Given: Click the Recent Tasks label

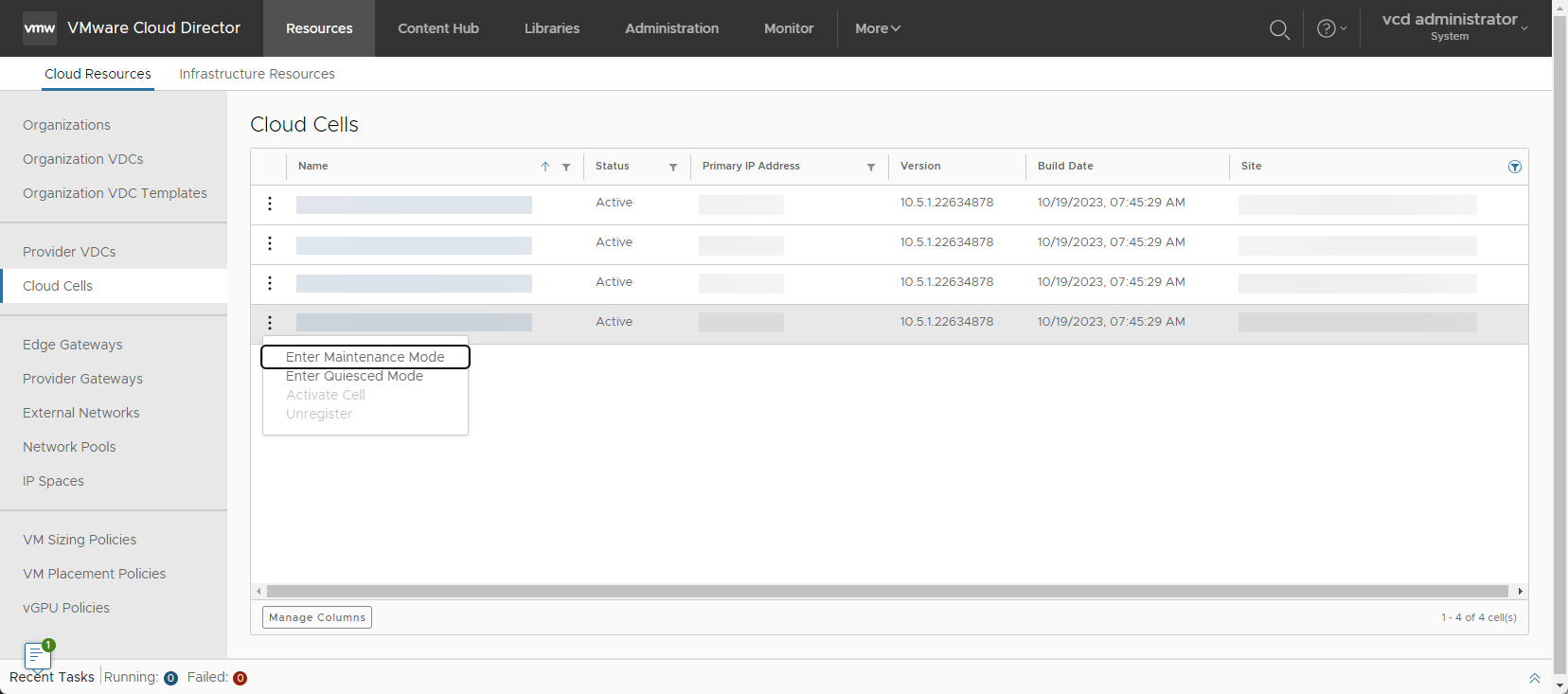Looking at the screenshot, I should pyautogui.click(x=52, y=677).
